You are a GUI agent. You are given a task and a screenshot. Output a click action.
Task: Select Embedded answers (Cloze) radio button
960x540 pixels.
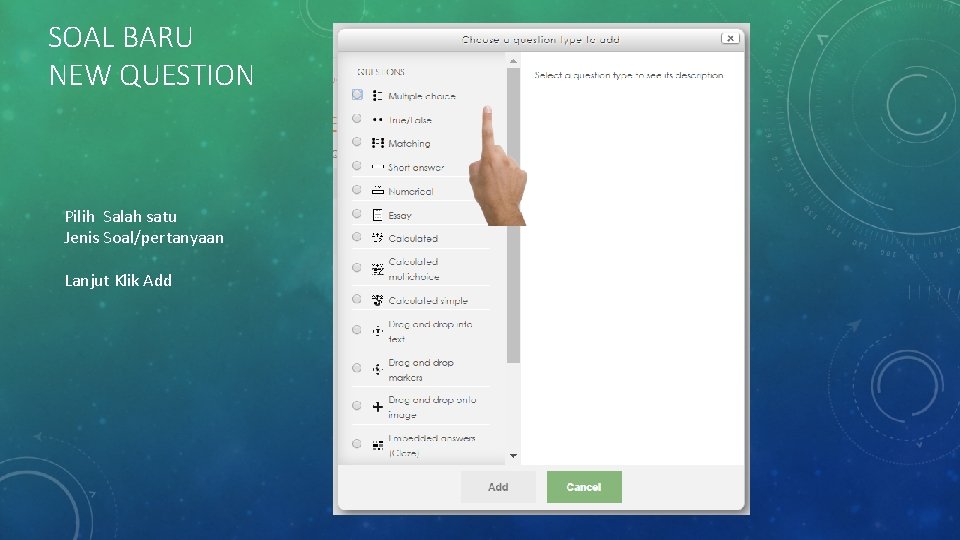point(357,444)
